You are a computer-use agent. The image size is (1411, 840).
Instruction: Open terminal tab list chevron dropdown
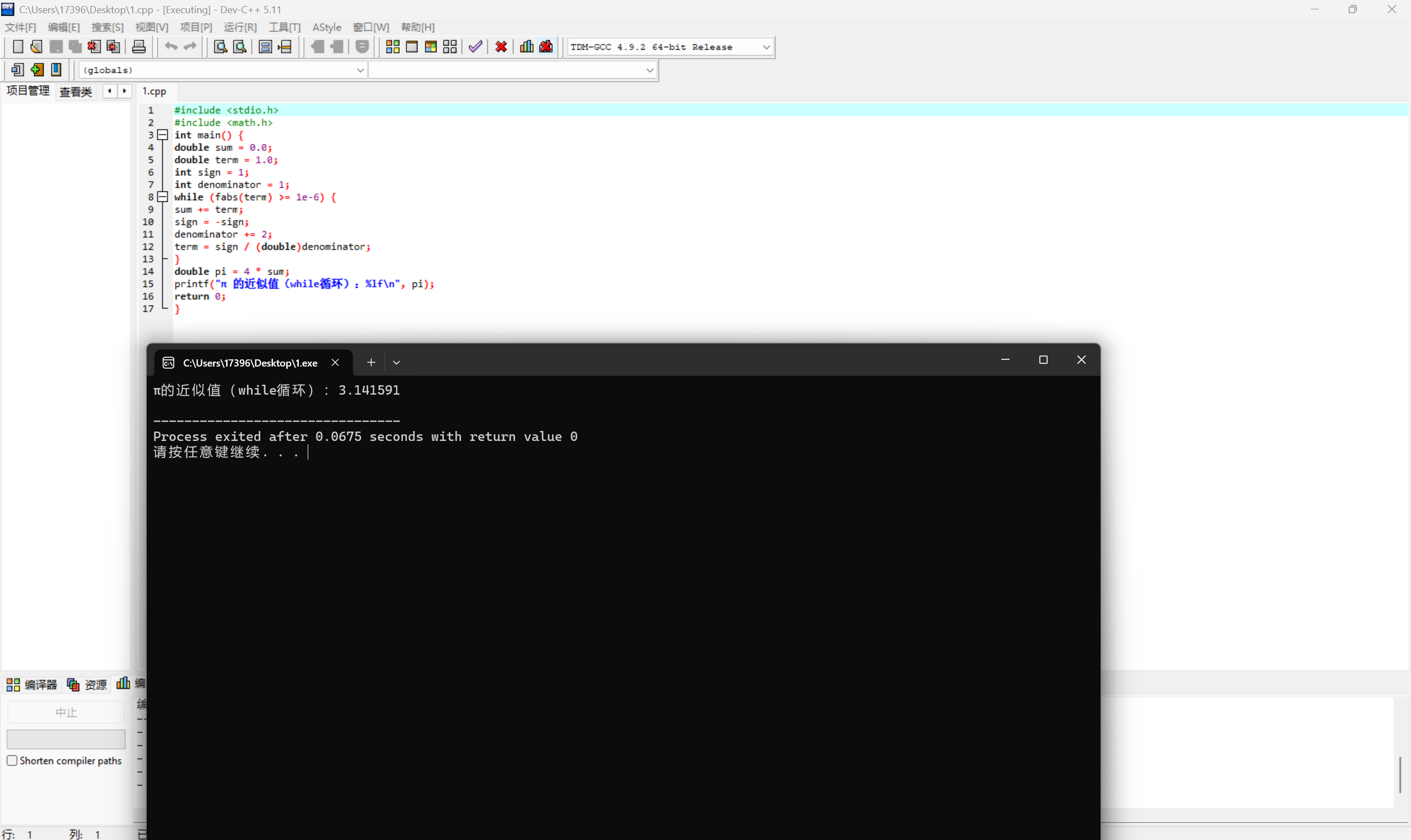396,362
